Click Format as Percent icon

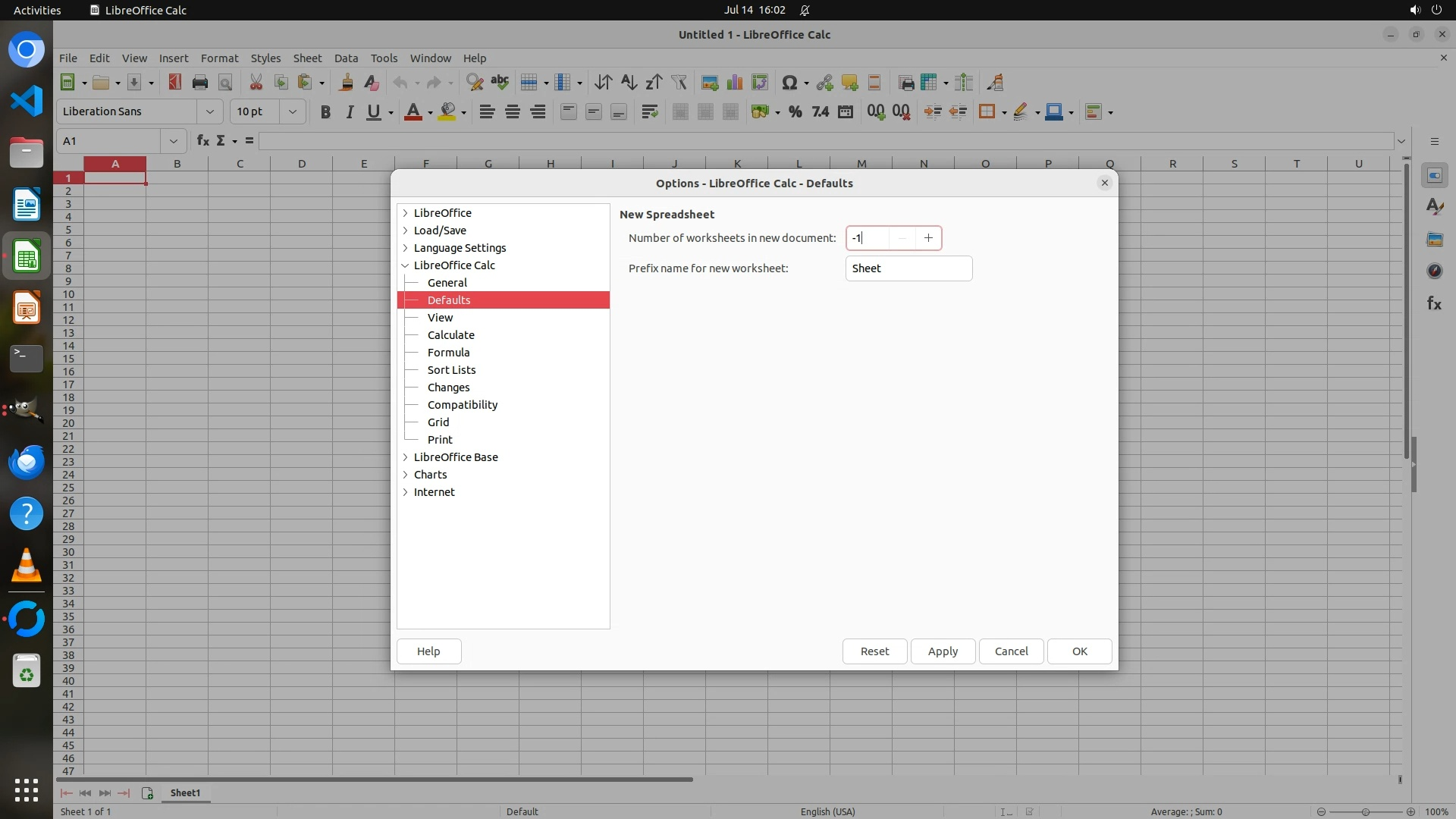pyautogui.click(x=795, y=112)
